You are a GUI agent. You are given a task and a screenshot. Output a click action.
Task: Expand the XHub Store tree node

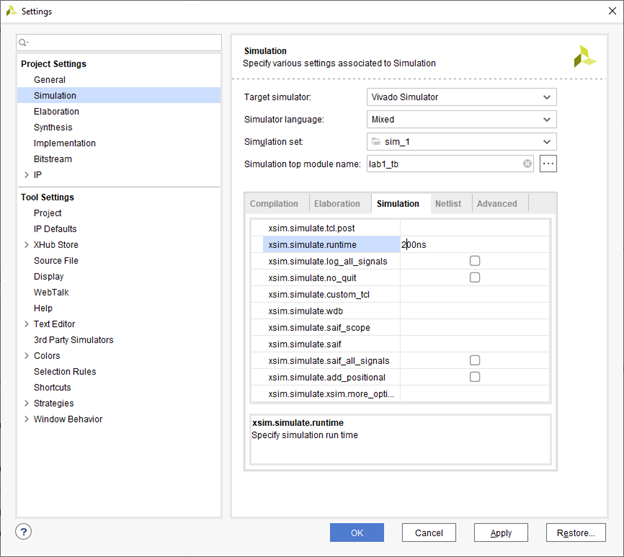click(x=26, y=245)
